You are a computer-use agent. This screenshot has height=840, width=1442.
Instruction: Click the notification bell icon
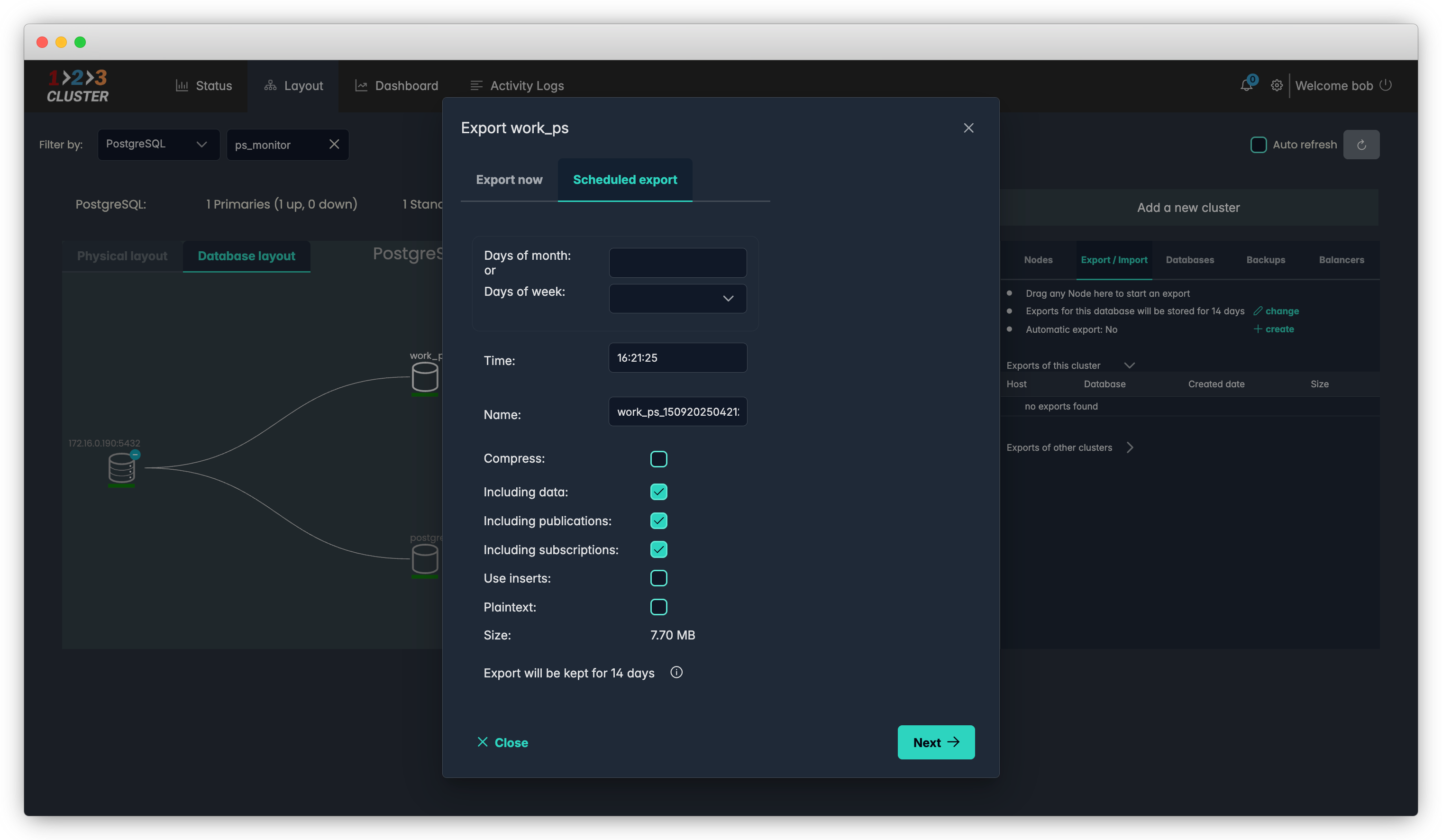click(1246, 86)
